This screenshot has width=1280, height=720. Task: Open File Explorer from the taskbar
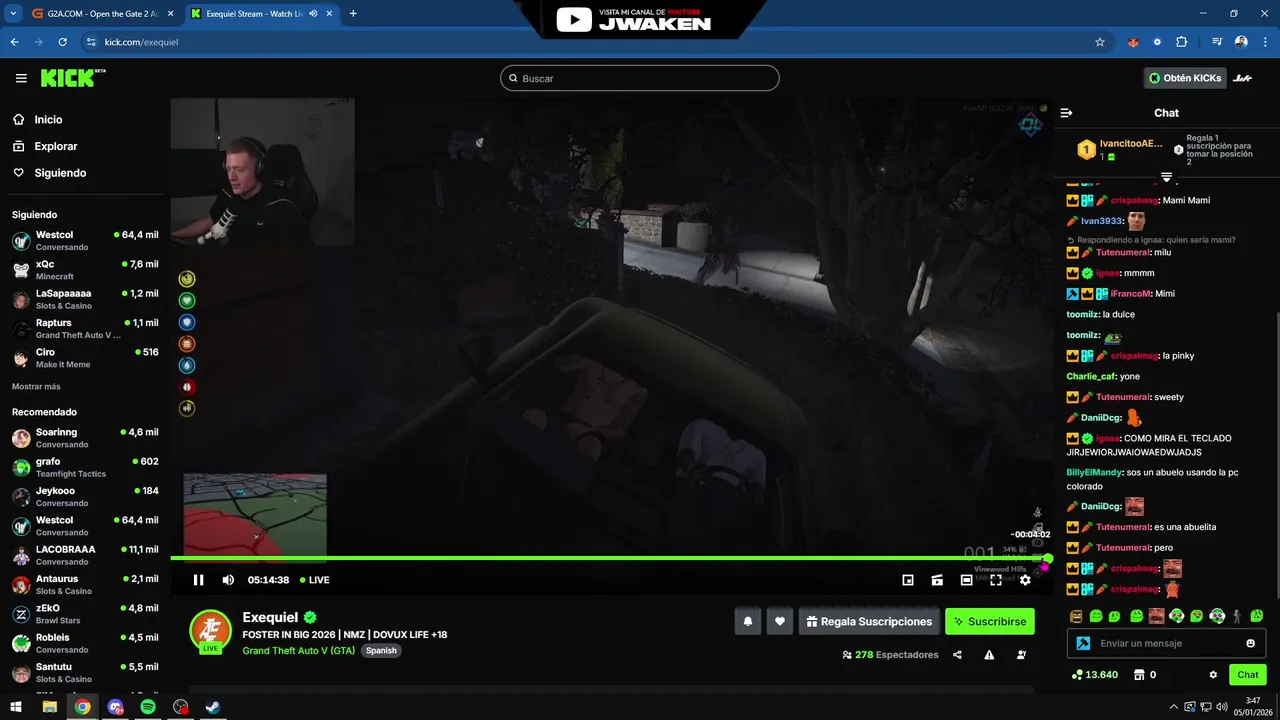pos(50,707)
